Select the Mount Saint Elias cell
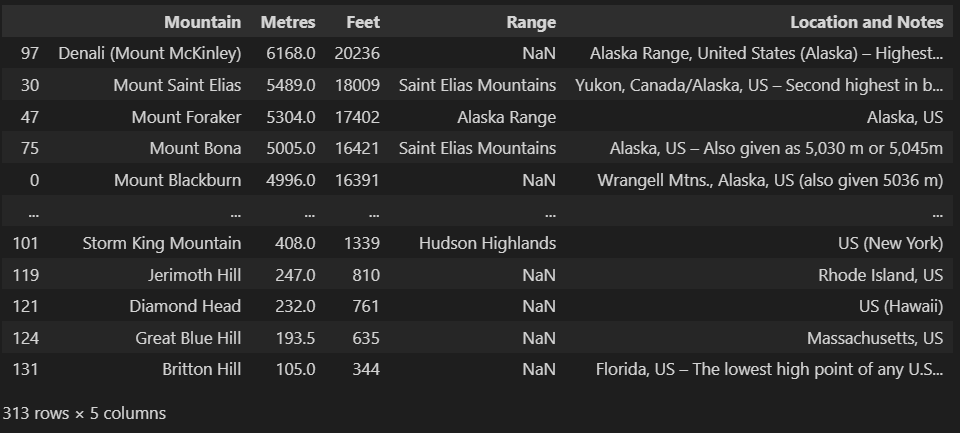This screenshot has height=433, width=960. click(x=177, y=85)
